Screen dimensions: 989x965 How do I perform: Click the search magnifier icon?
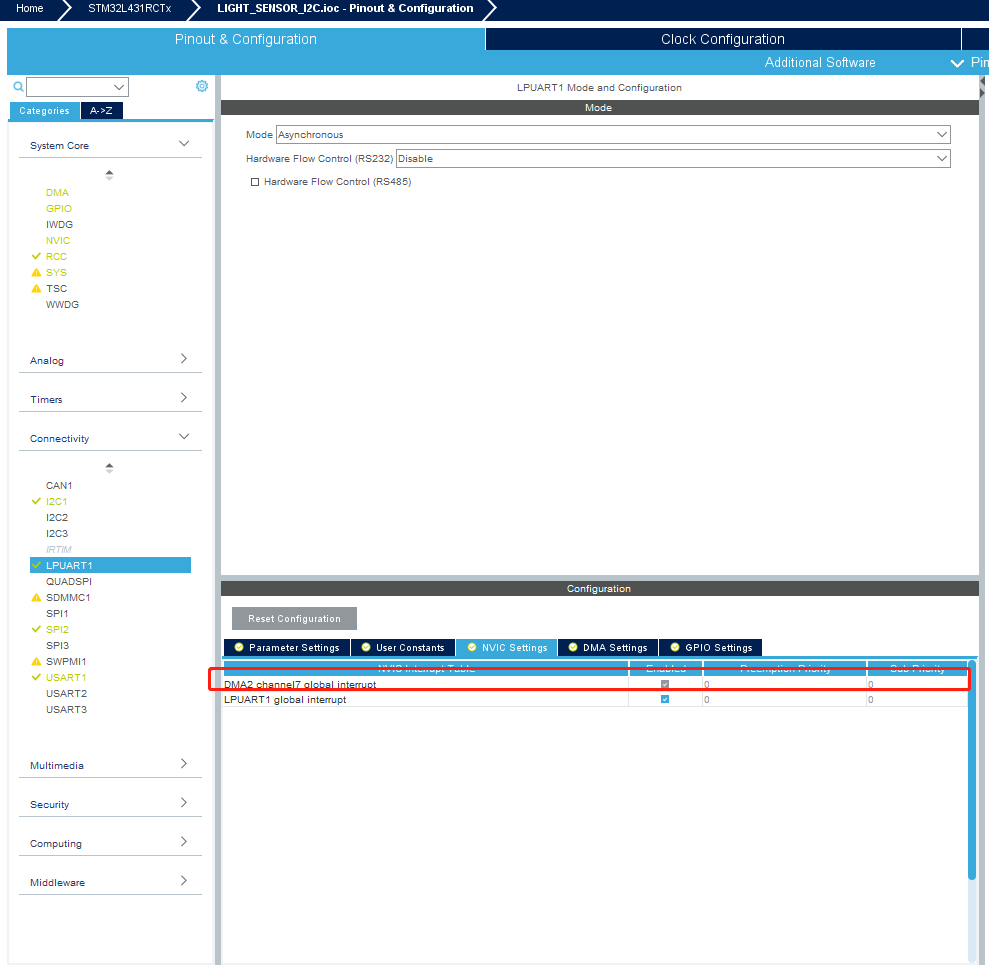click(x=18, y=86)
